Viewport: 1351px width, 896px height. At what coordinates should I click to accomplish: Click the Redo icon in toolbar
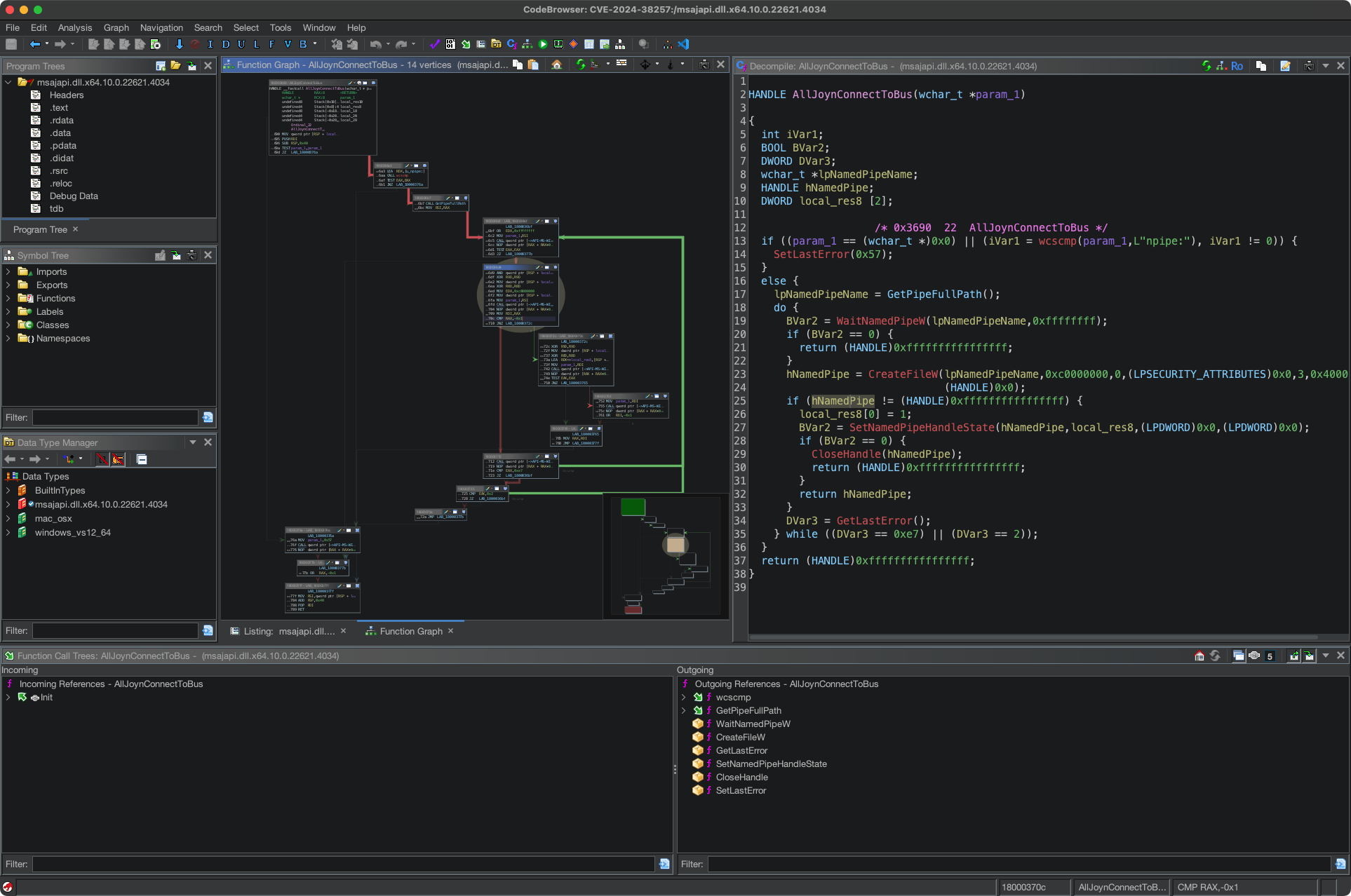(x=401, y=44)
